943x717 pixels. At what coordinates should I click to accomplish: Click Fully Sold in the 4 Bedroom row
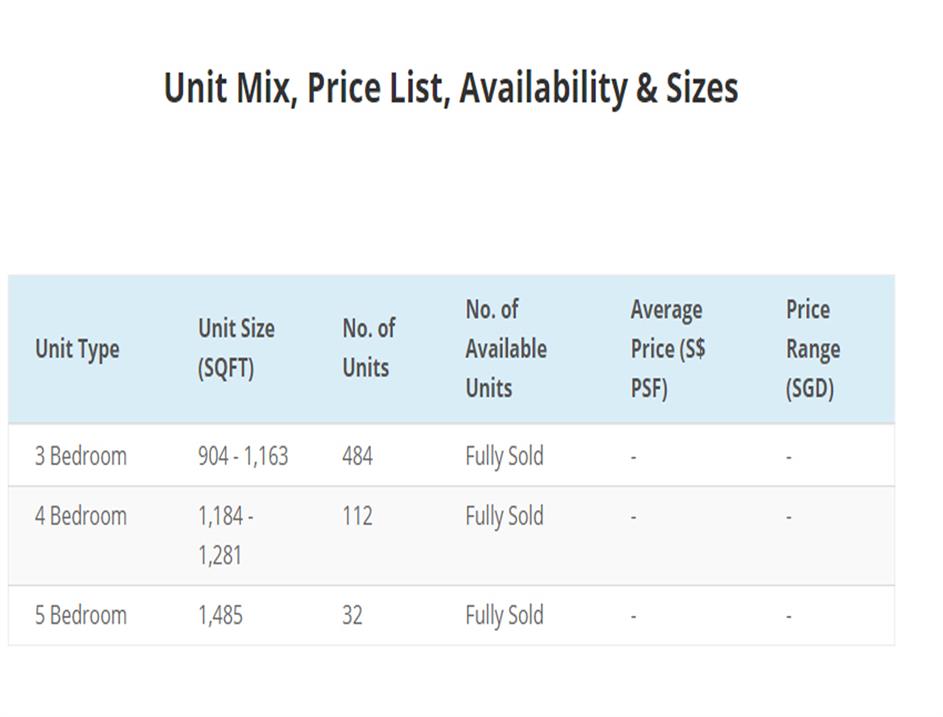pyautogui.click(x=504, y=516)
